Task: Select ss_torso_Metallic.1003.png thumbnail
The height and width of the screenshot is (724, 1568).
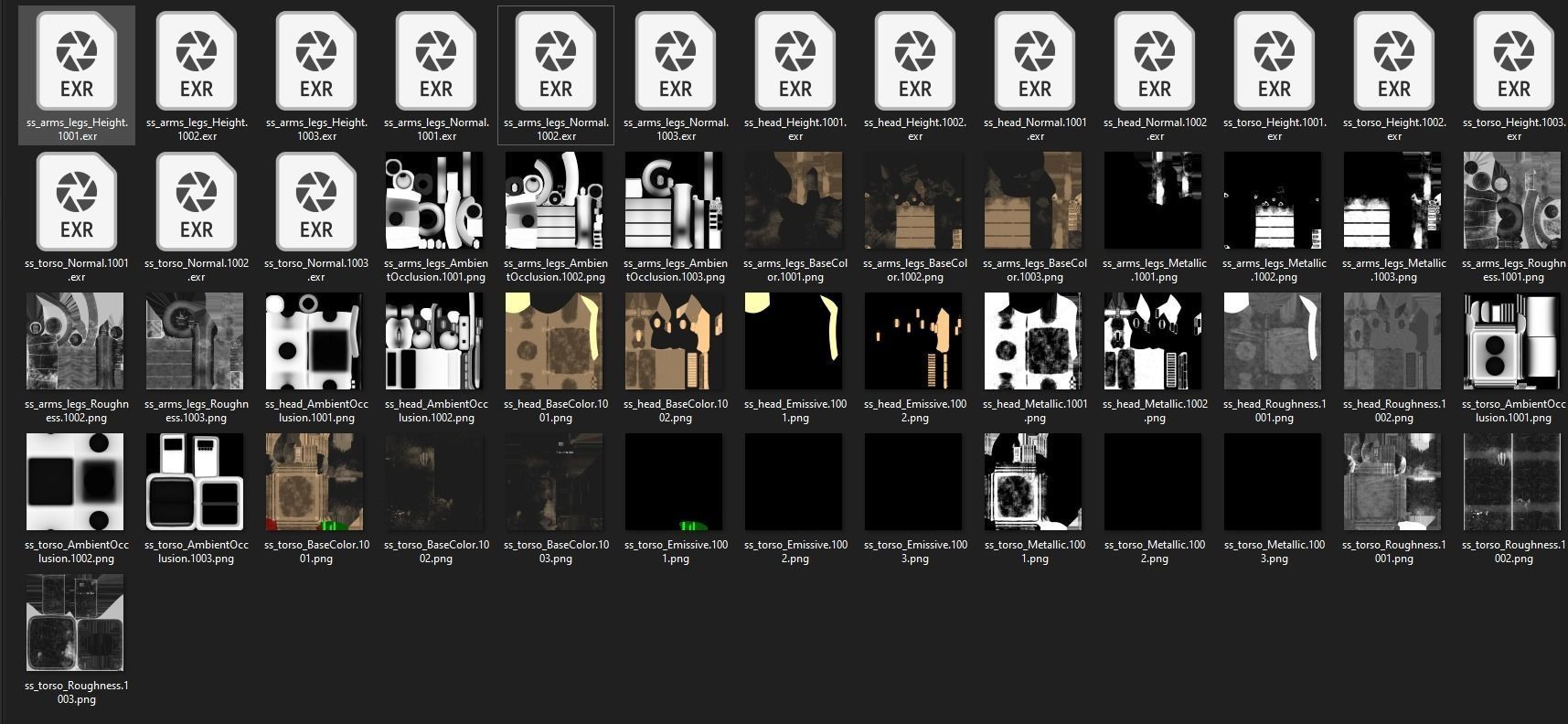Action: point(1273,482)
